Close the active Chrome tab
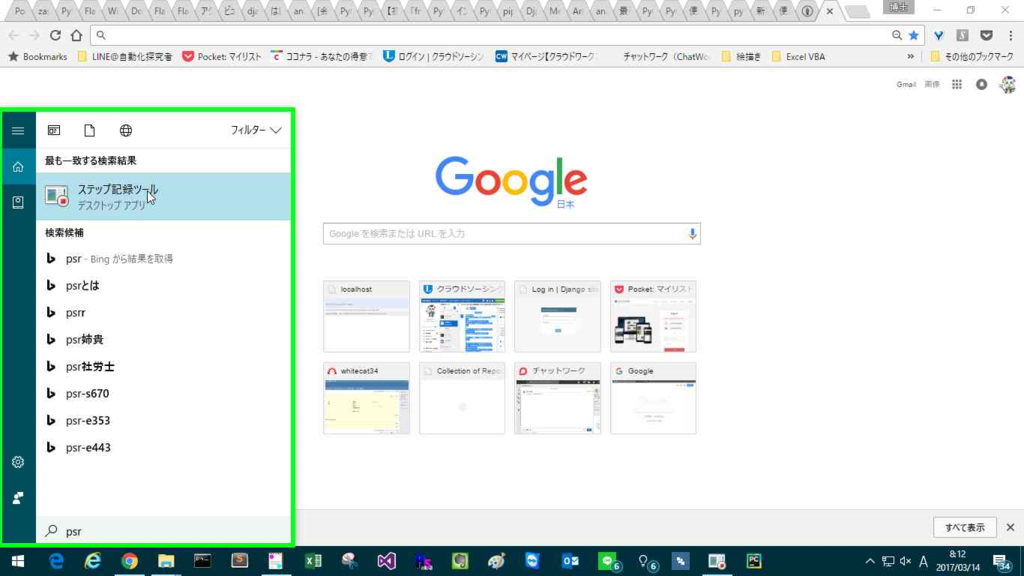The image size is (1024, 576). [x=829, y=11]
